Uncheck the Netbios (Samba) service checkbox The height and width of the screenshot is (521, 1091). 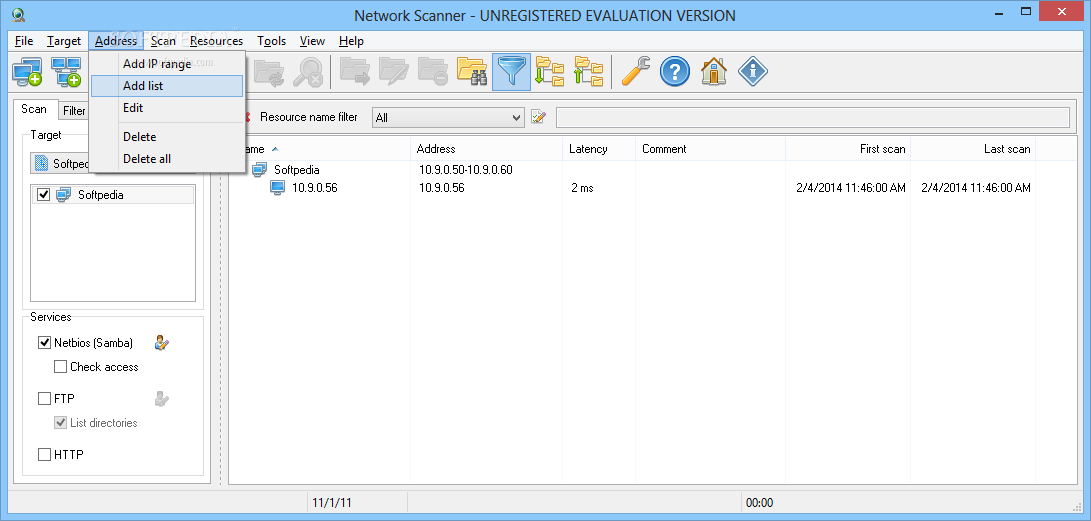point(44,342)
